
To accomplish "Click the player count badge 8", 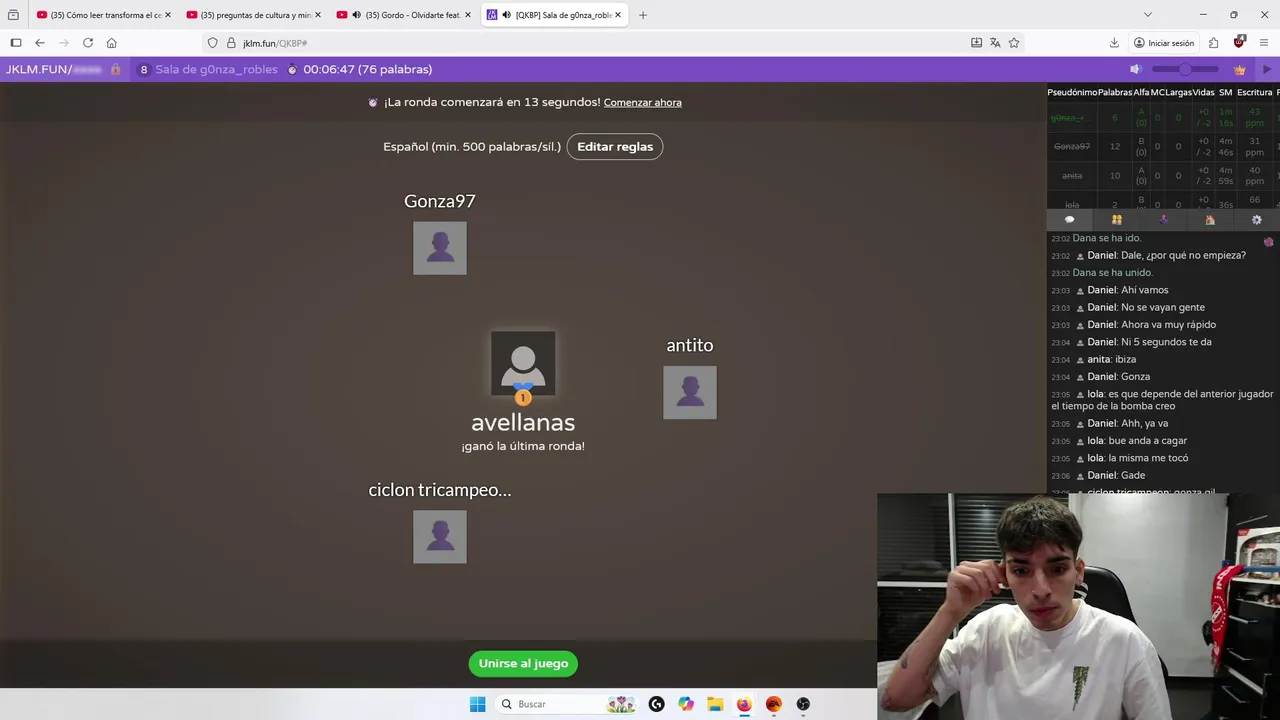I will click(x=144, y=70).
